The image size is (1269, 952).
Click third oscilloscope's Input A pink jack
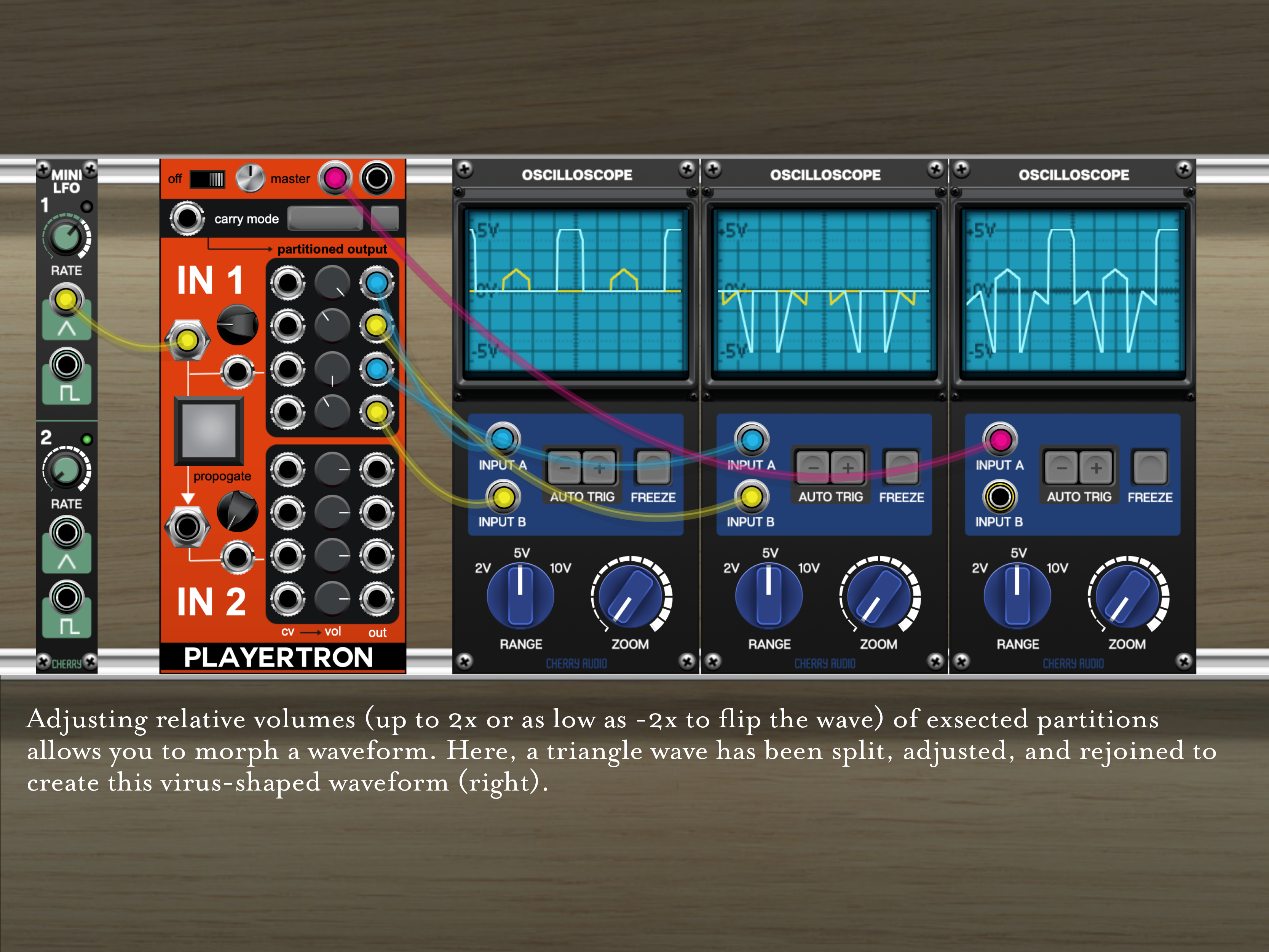(1000, 439)
